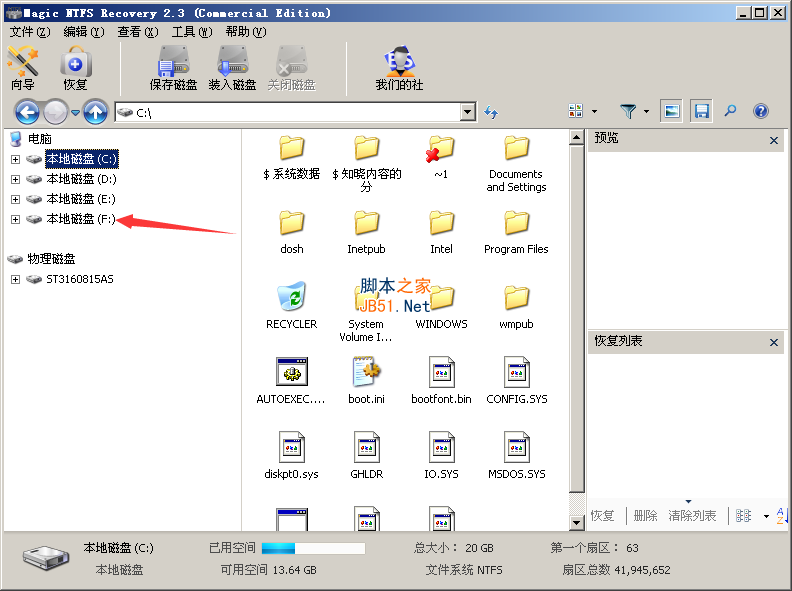Select the 物理磁盘 tree heading
This screenshot has height=591, width=792.
click(51, 259)
